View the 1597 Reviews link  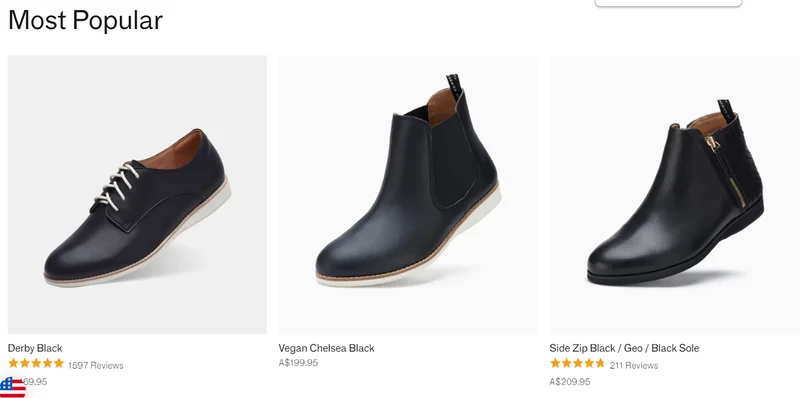[95, 365]
